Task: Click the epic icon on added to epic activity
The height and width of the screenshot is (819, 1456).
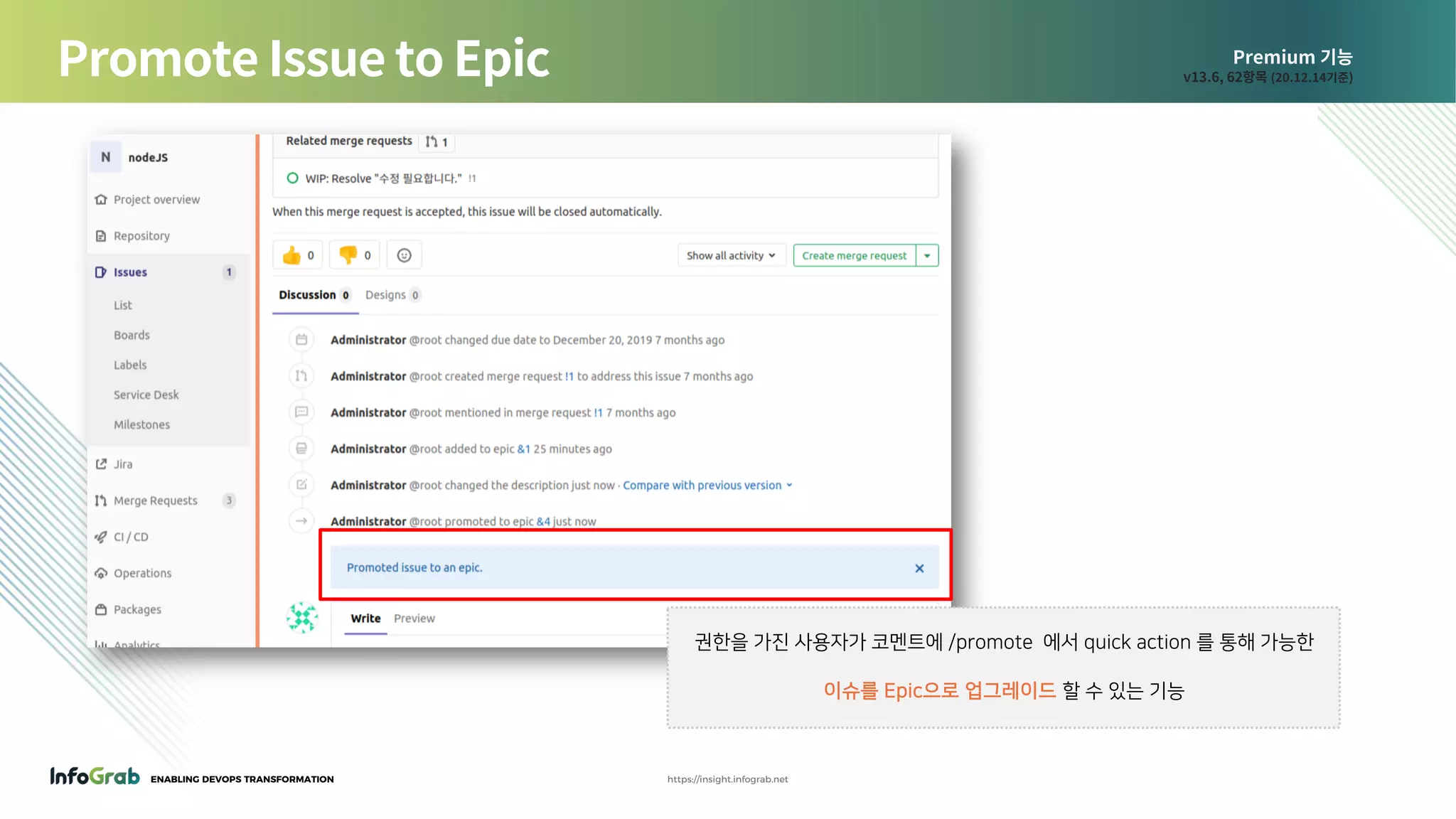Action: point(301,449)
